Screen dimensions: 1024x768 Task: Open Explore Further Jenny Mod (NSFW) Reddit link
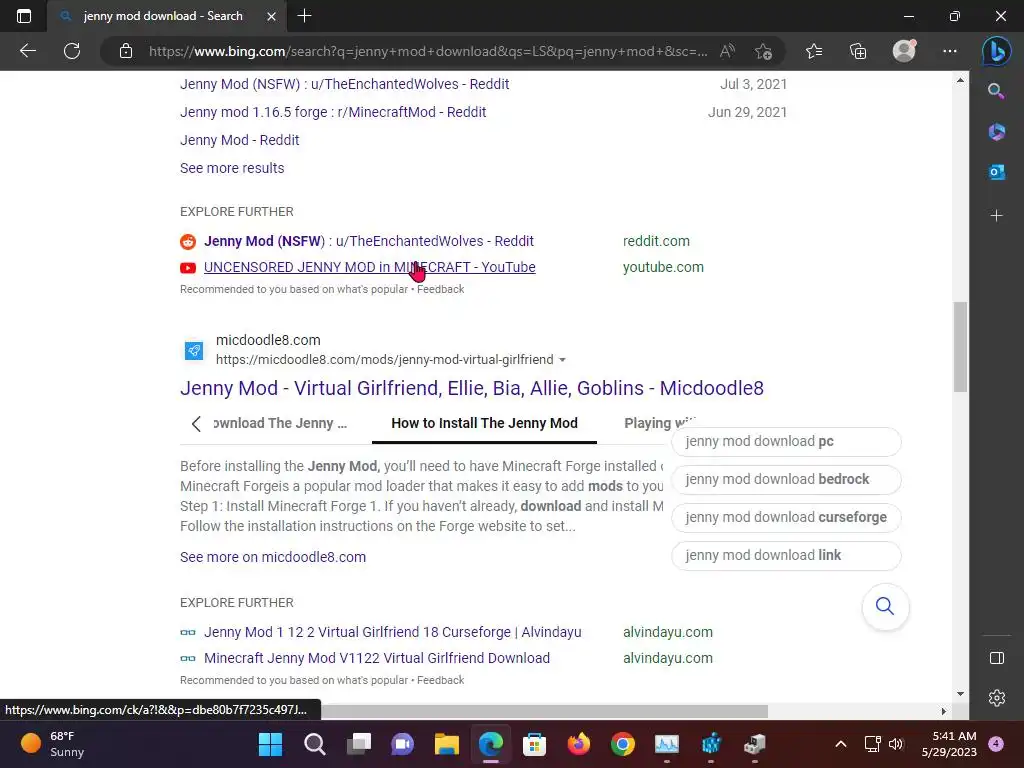(x=368, y=241)
